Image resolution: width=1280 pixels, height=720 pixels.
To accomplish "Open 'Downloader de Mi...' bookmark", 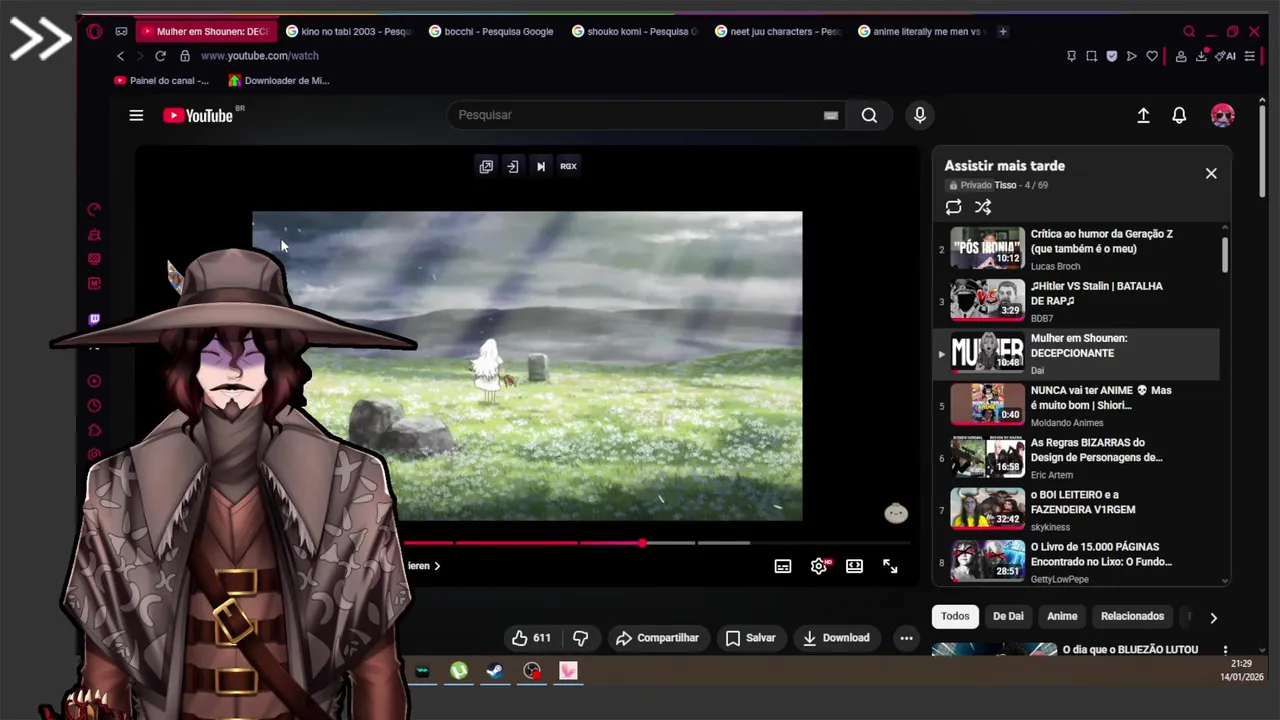I will [x=279, y=80].
